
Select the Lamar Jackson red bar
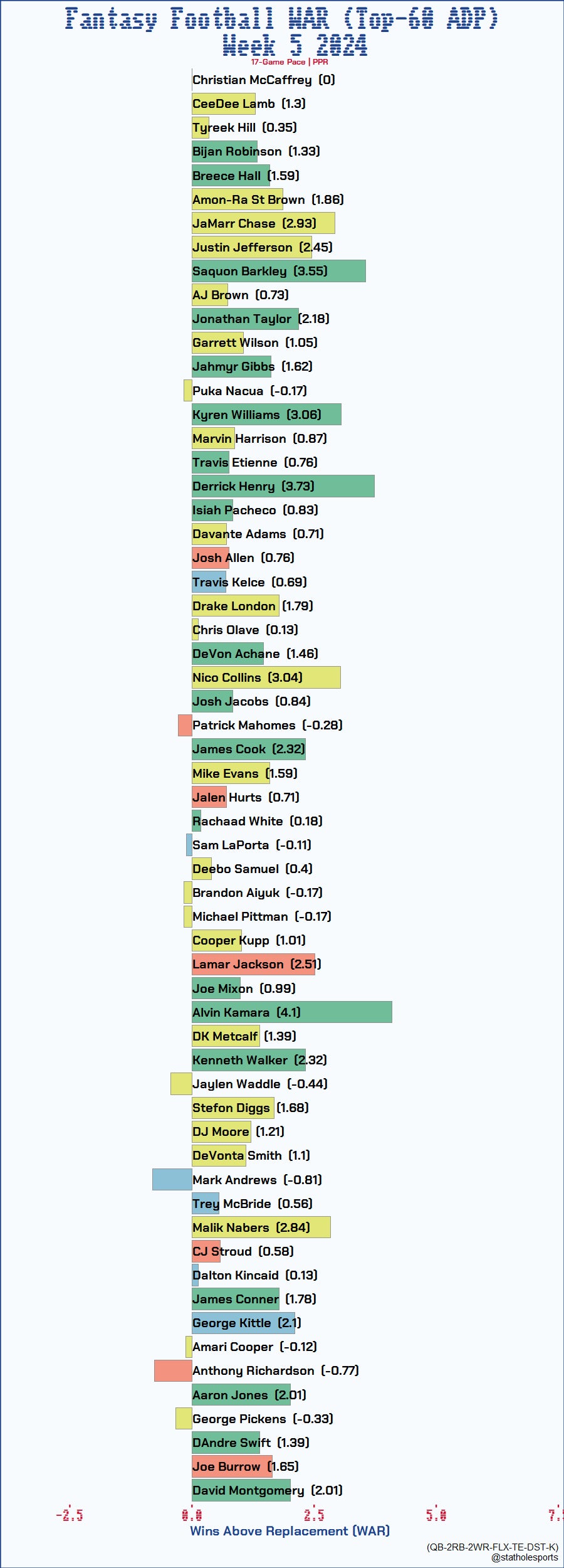click(x=253, y=965)
